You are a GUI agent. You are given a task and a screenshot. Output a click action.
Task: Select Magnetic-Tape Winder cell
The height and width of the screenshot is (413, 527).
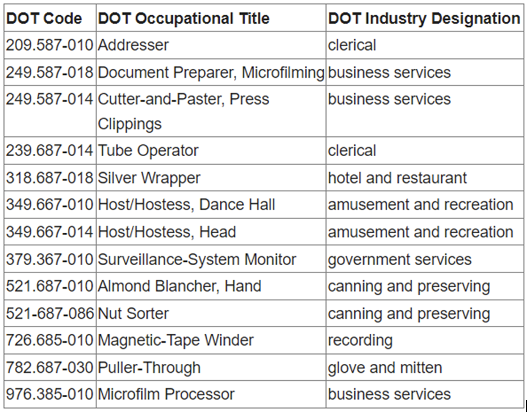[211, 340]
